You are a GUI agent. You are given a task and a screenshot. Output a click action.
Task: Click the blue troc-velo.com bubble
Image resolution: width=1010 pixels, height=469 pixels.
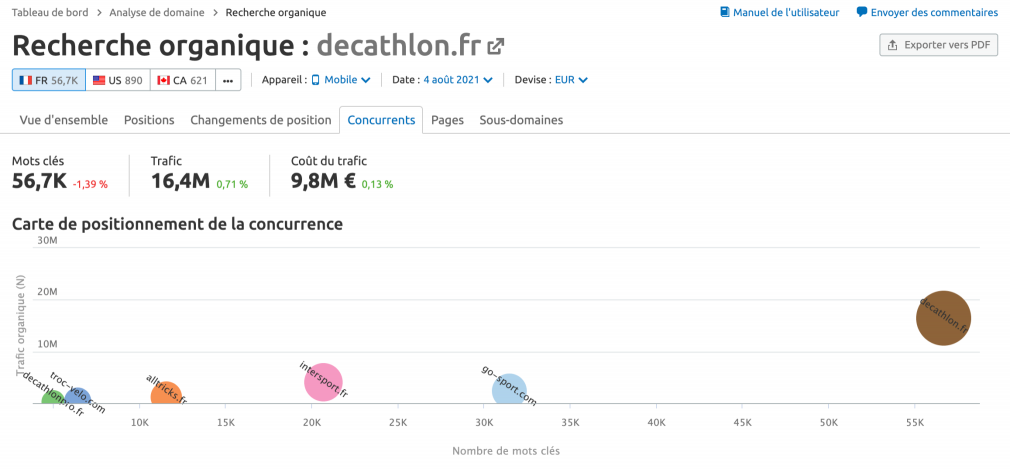click(78, 397)
